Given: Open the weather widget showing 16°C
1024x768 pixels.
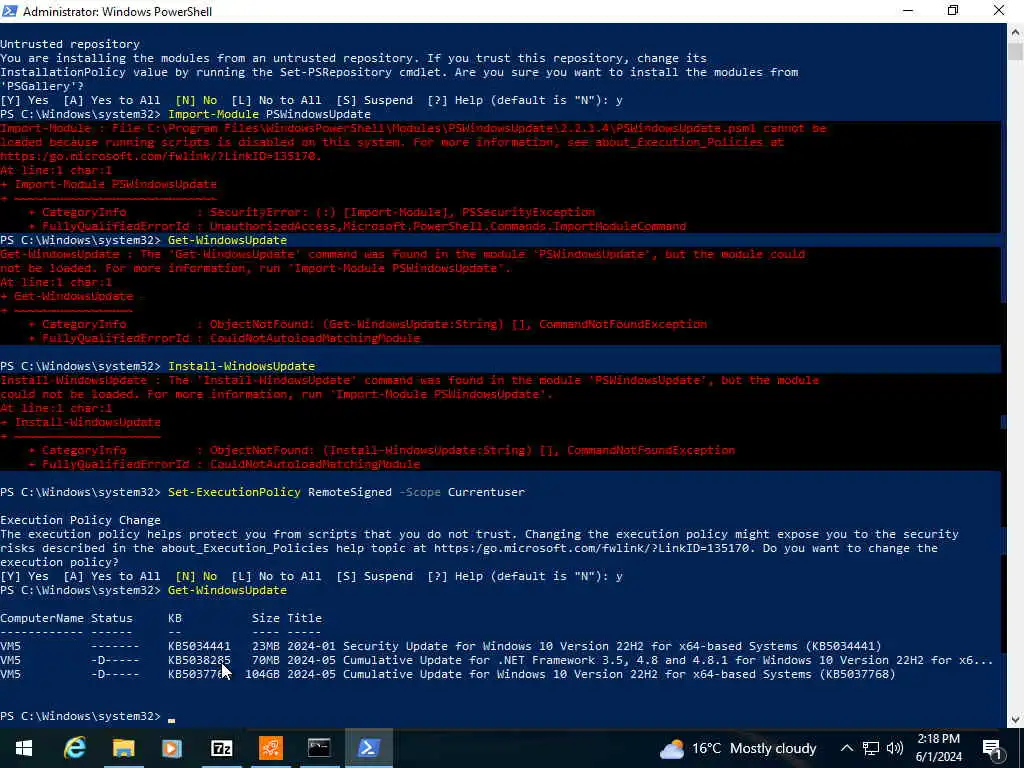Looking at the screenshot, I should pyautogui.click(x=738, y=748).
